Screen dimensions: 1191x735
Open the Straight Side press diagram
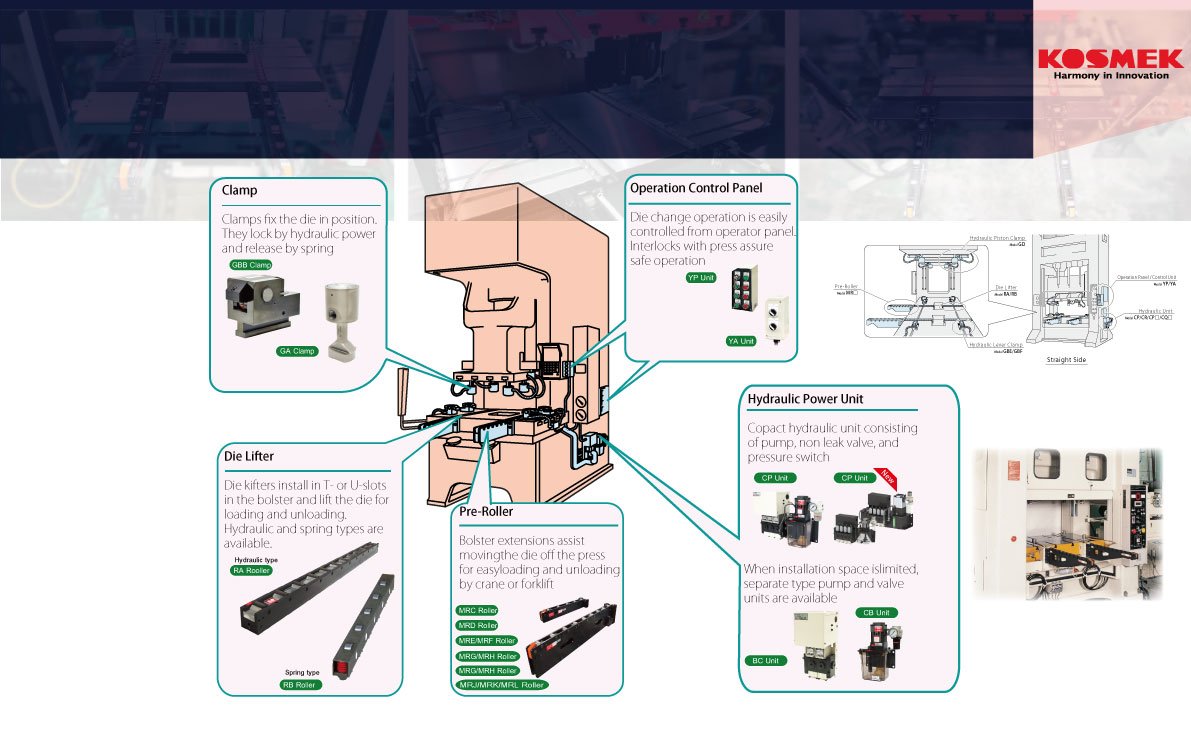pos(1065,300)
